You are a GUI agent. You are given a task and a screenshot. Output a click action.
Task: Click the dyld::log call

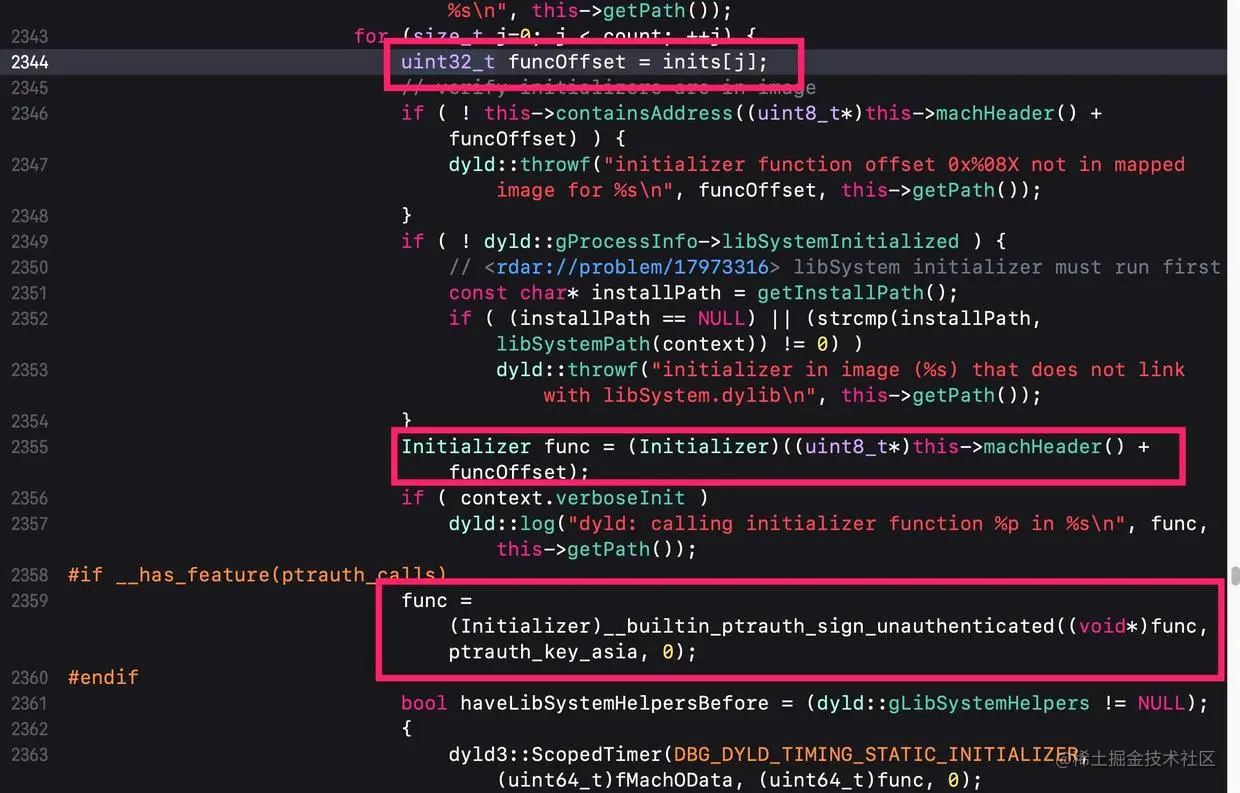[502, 523]
